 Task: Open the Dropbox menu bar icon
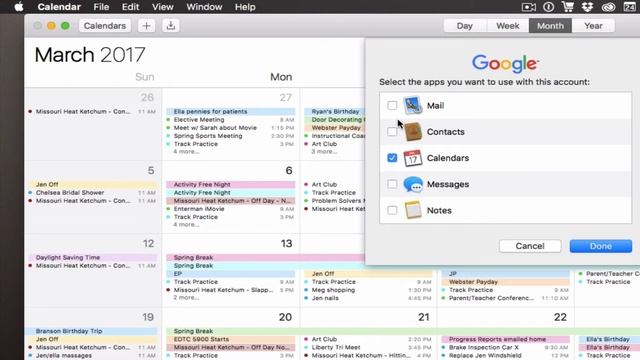point(587,7)
